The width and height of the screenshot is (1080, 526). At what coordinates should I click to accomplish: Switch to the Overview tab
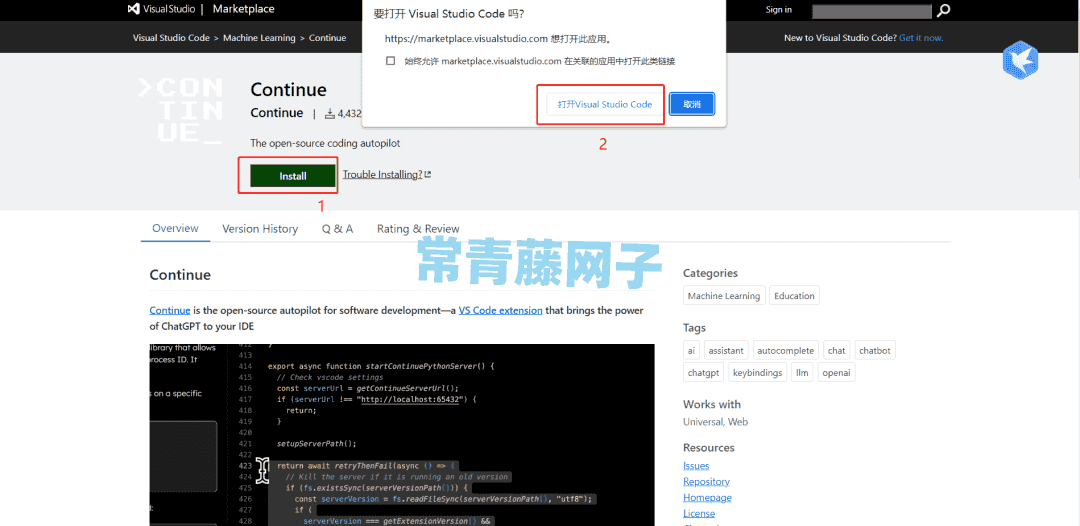[176, 229]
